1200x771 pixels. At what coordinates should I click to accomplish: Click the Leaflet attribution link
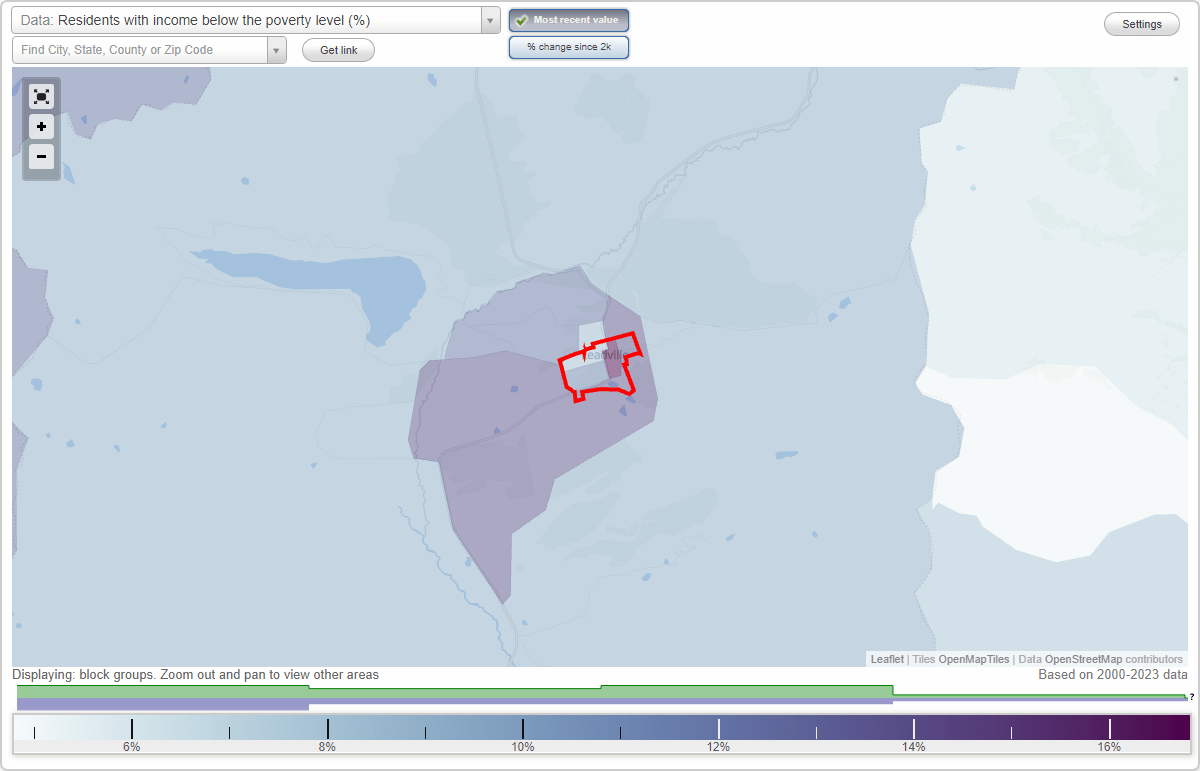[x=886, y=659]
